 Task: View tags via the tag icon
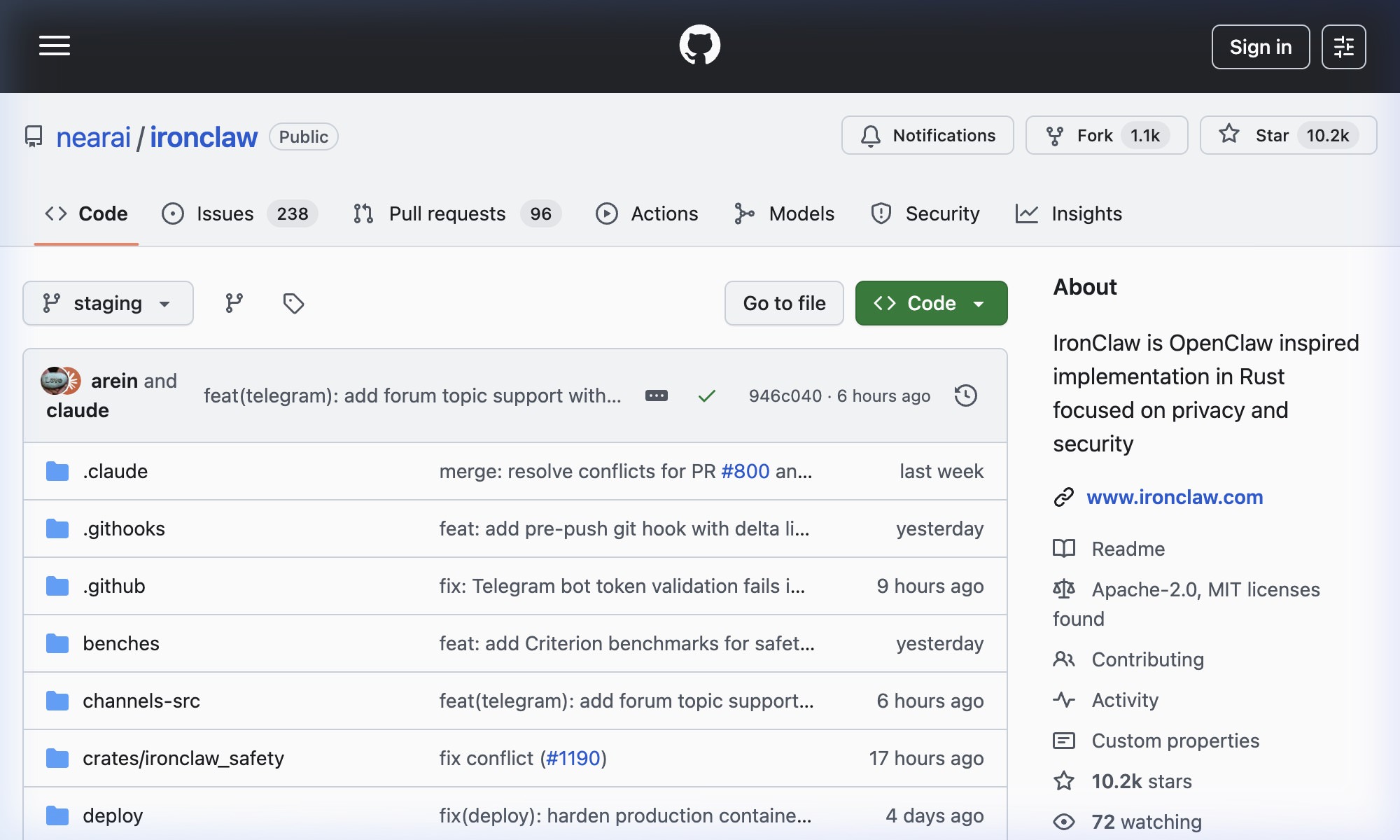pyautogui.click(x=293, y=303)
